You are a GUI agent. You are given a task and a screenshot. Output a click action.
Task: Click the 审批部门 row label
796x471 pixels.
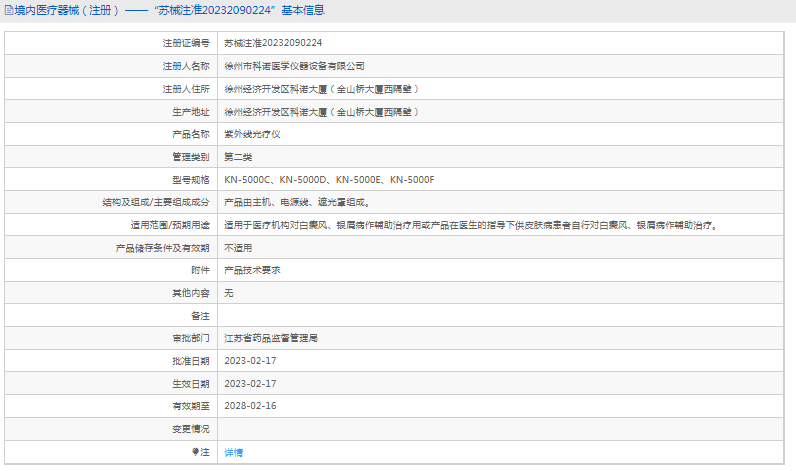(x=191, y=338)
